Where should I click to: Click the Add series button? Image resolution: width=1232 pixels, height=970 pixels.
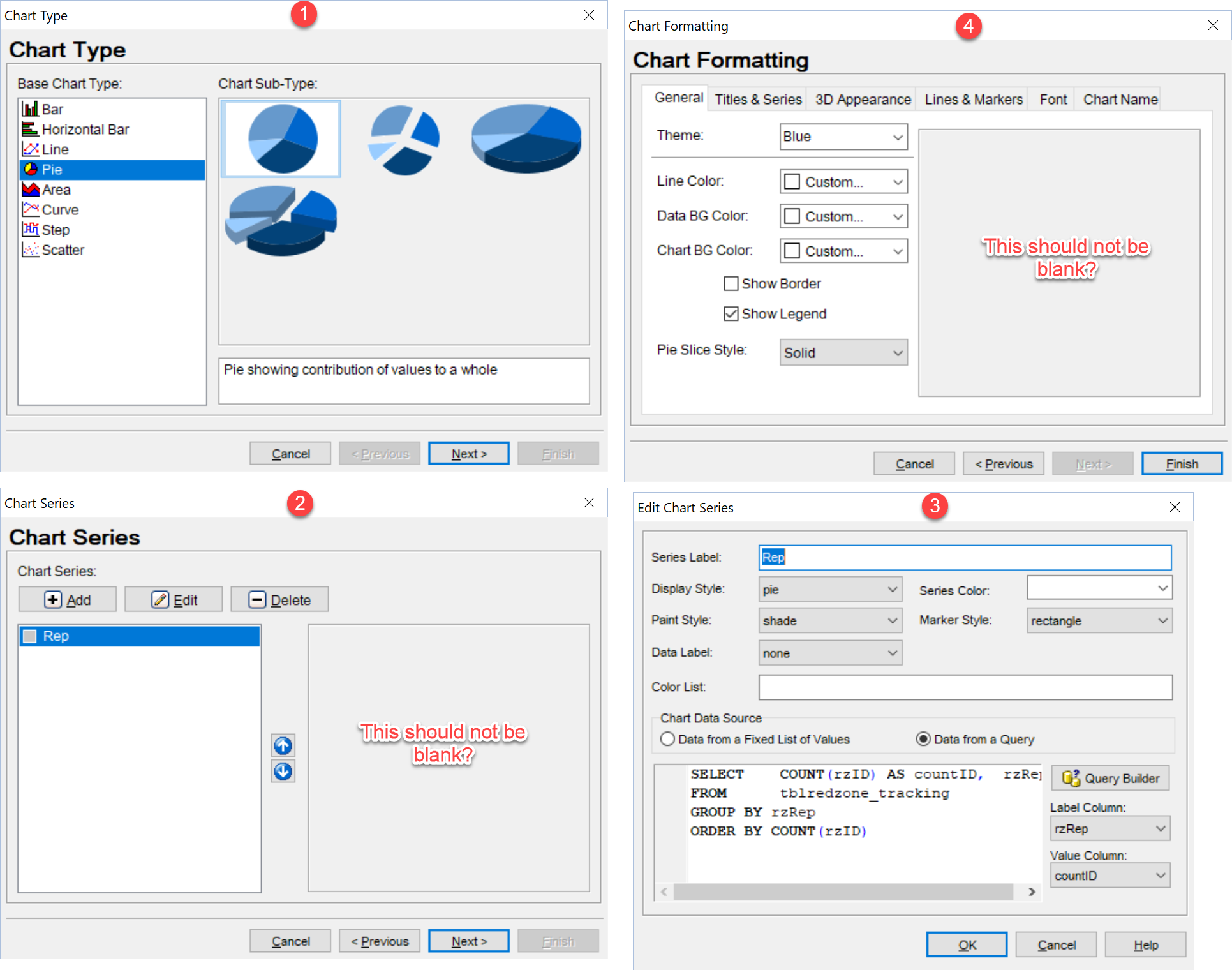(68, 600)
